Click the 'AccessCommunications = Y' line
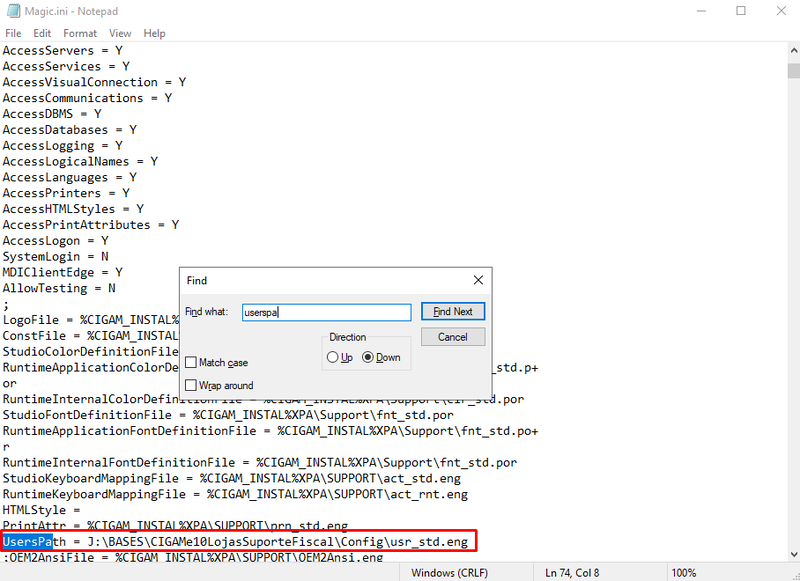 [87, 98]
